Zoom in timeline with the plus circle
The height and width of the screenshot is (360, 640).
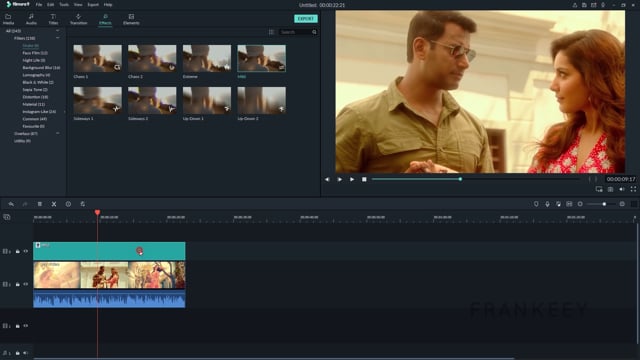622,204
